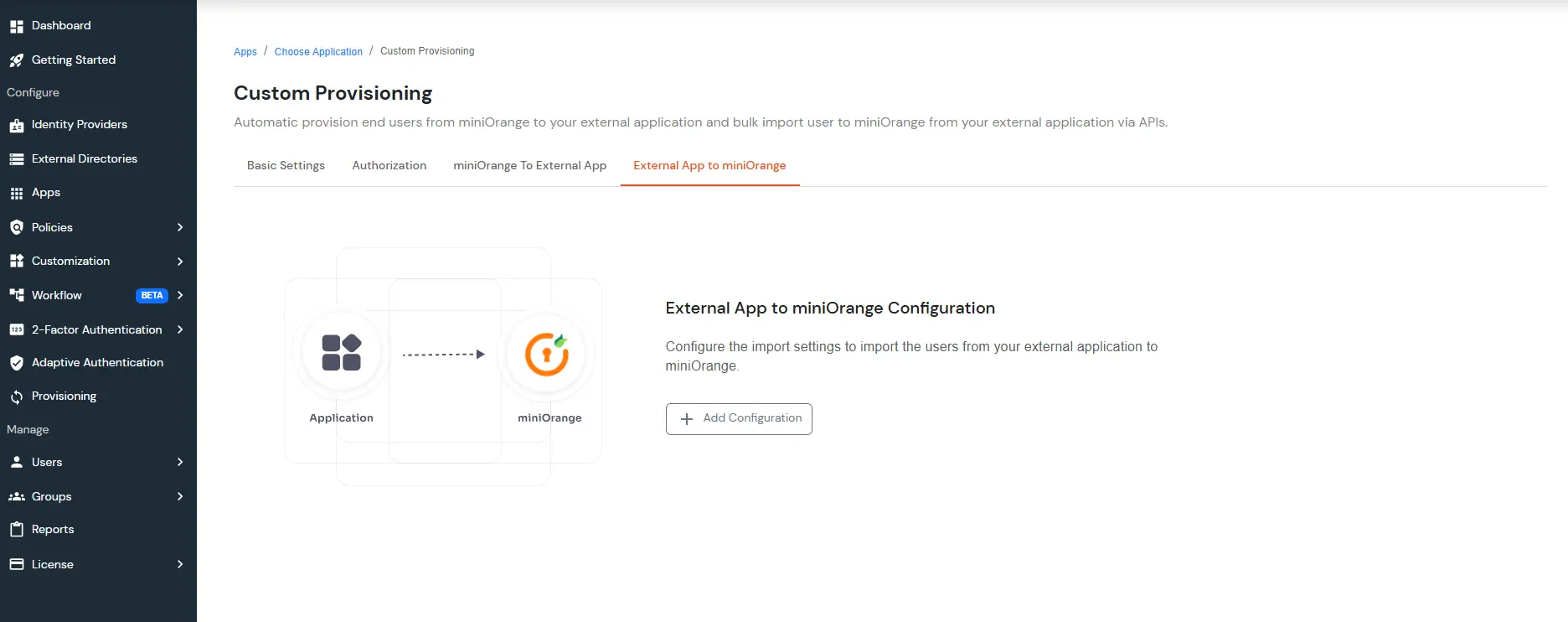Click the plus icon in Add Configuration
This screenshot has height=622, width=1568.
click(687, 419)
